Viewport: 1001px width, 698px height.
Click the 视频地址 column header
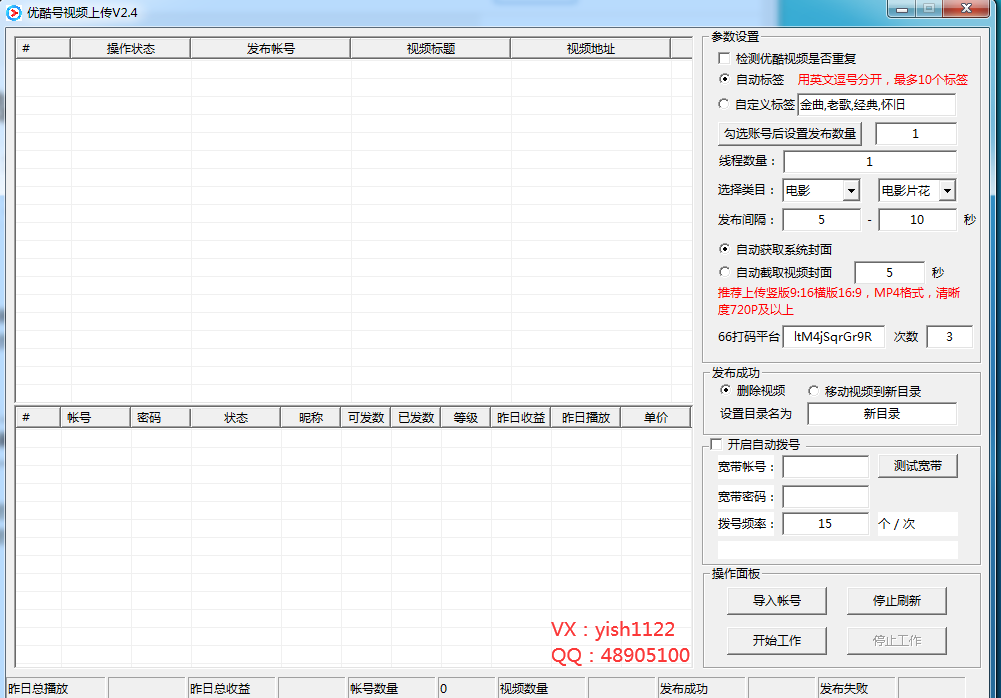pyautogui.click(x=591, y=49)
